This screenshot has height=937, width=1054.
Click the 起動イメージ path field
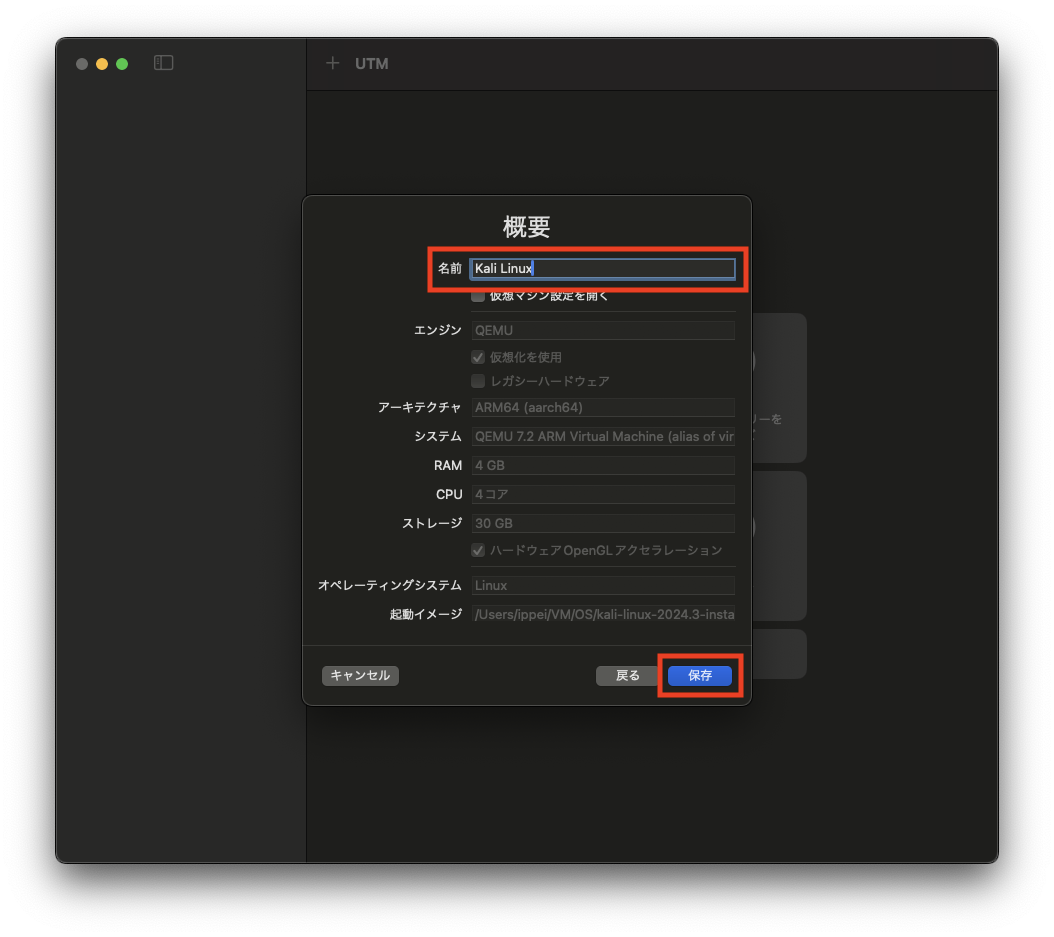click(x=603, y=614)
